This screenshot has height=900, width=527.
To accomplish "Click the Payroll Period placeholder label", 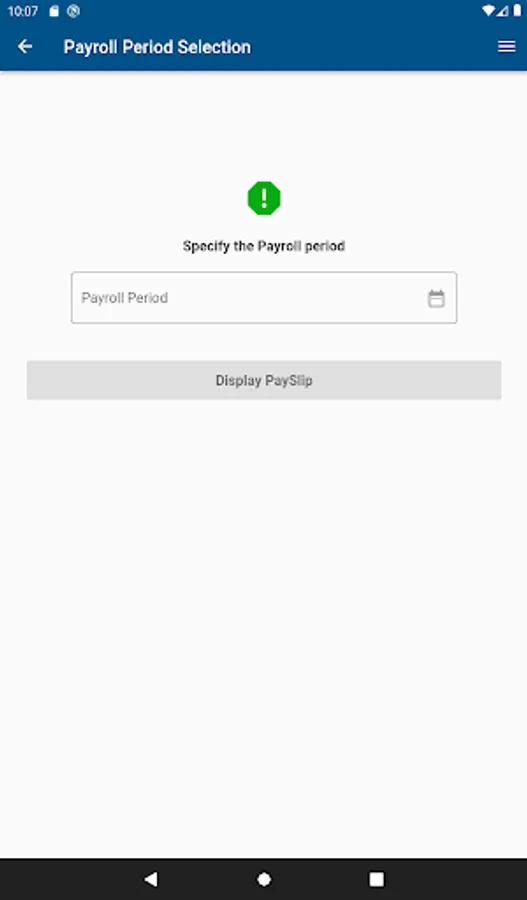I will 125,298.
